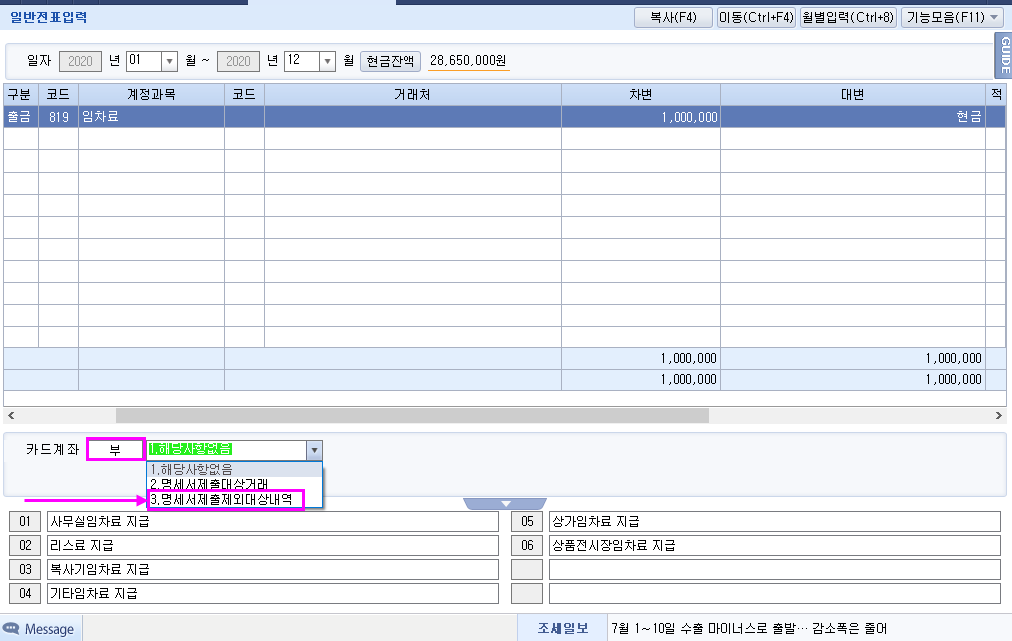Click the 복사(F4) button
This screenshot has height=641, width=1012.
[x=673, y=17]
